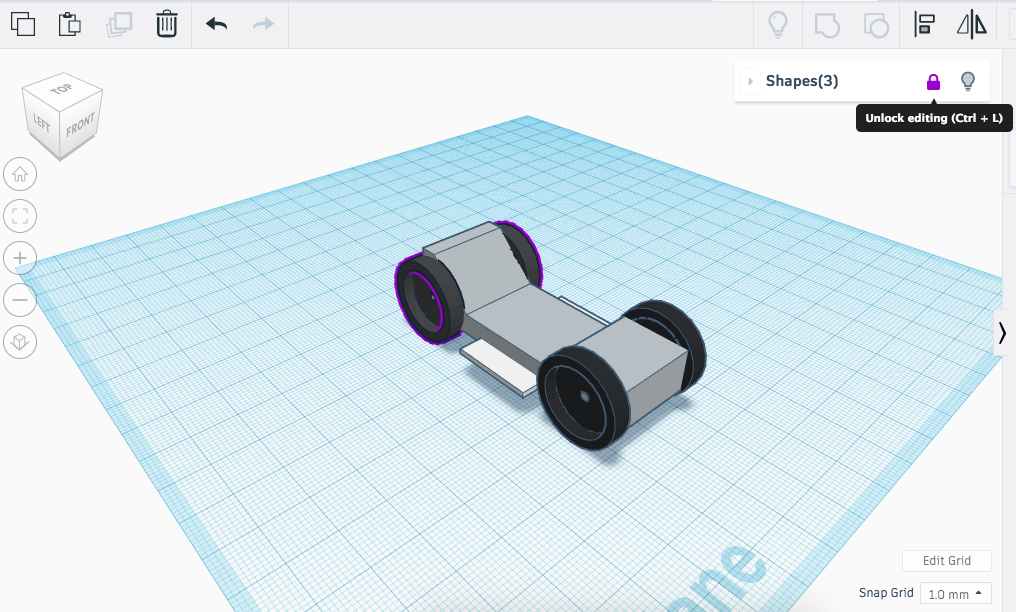Activate the Mirror tool
Screen dimensions: 1016x612
972,25
